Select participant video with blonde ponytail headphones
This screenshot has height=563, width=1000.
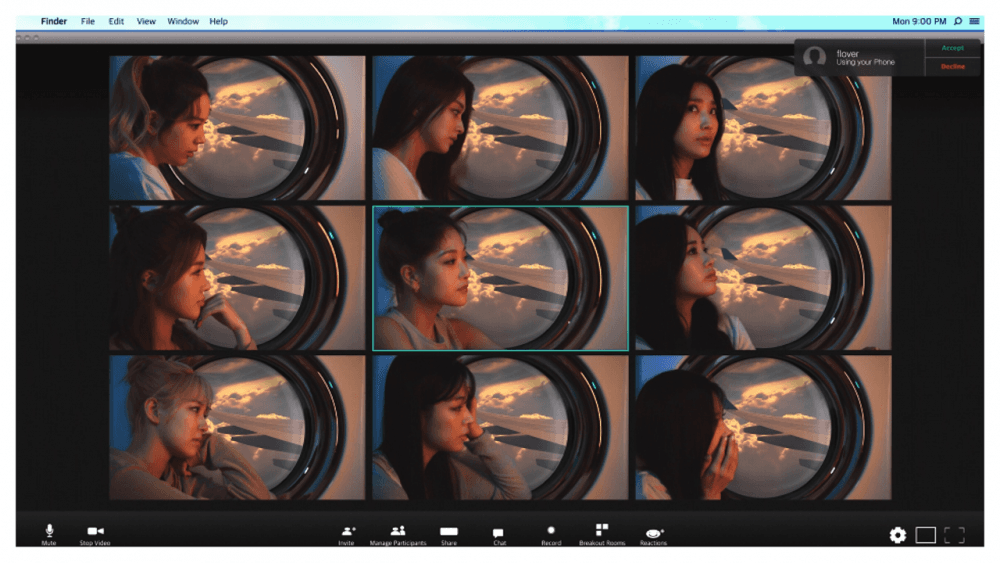pos(237,128)
